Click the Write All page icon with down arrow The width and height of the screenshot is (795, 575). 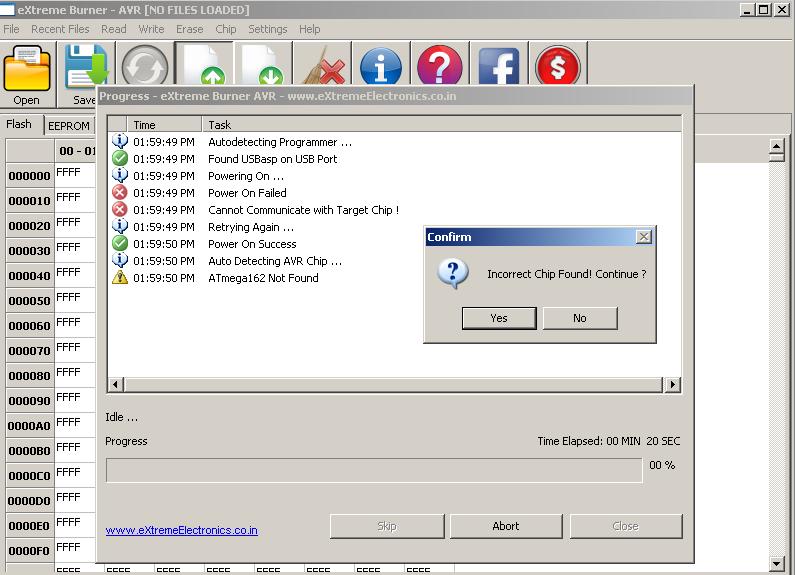263,65
